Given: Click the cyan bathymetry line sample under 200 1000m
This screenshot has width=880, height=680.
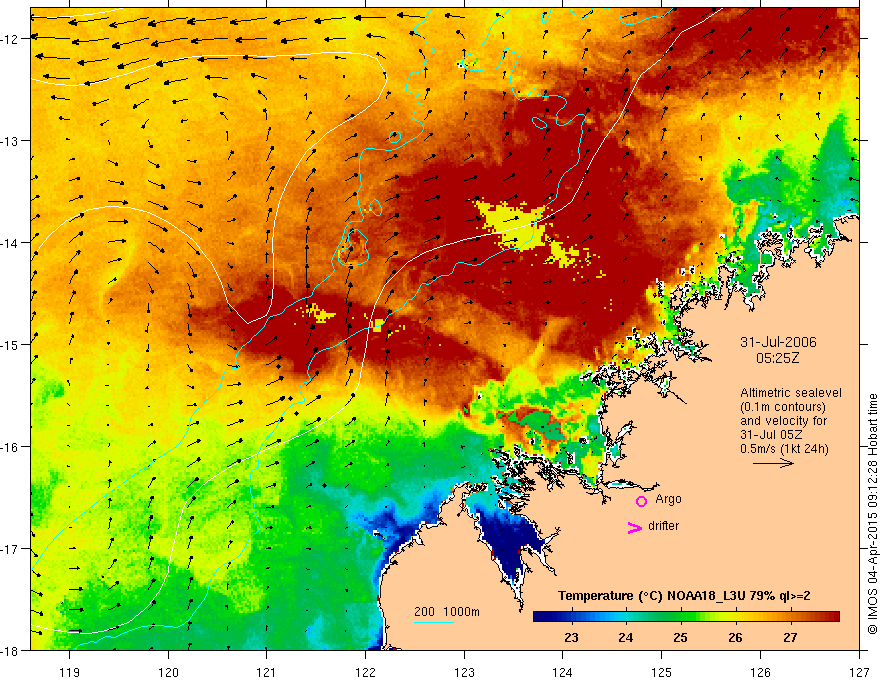Looking at the screenshot, I should 434,622.
